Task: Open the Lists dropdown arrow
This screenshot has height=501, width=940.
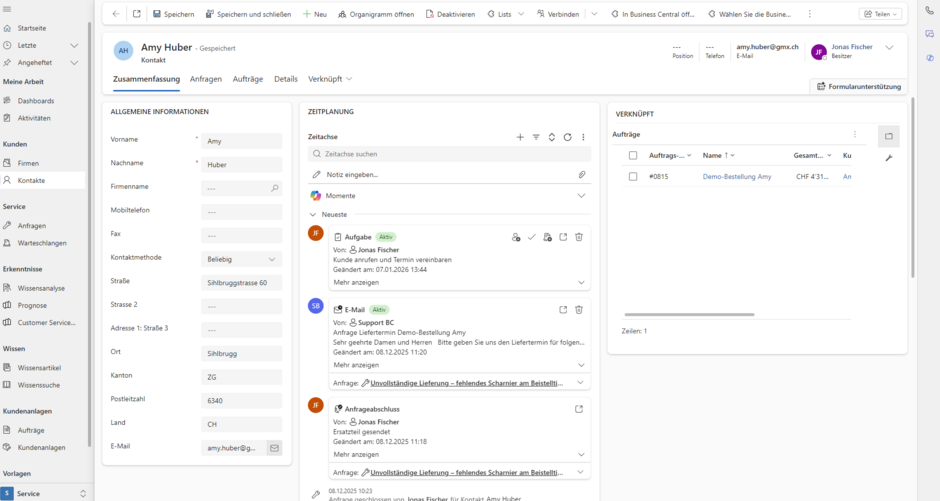Action: (x=521, y=14)
